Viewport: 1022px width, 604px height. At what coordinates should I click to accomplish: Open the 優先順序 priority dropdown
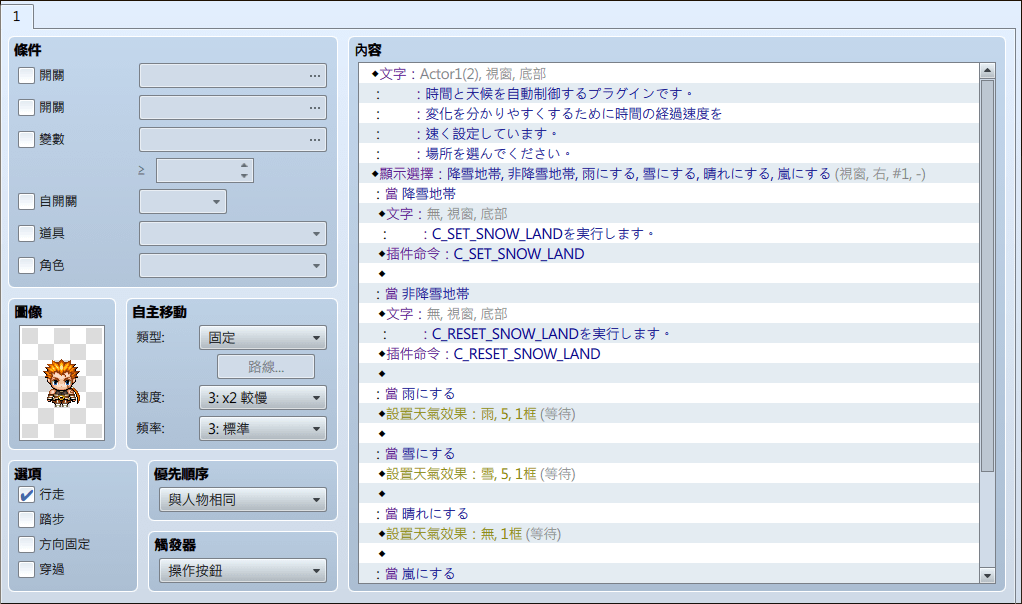tap(243, 500)
